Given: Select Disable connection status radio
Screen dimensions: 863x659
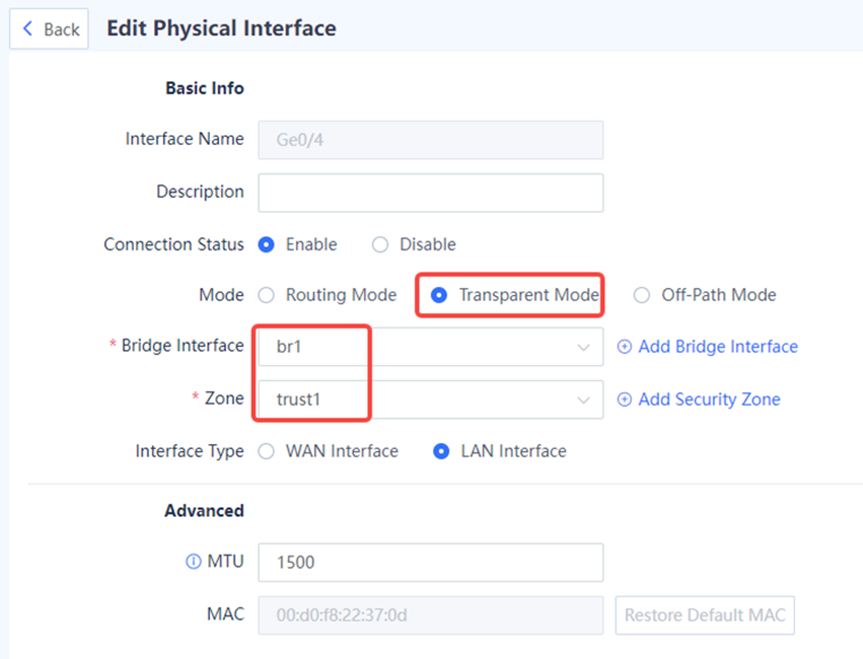Looking at the screenshot, I should (x=380, y=244).
